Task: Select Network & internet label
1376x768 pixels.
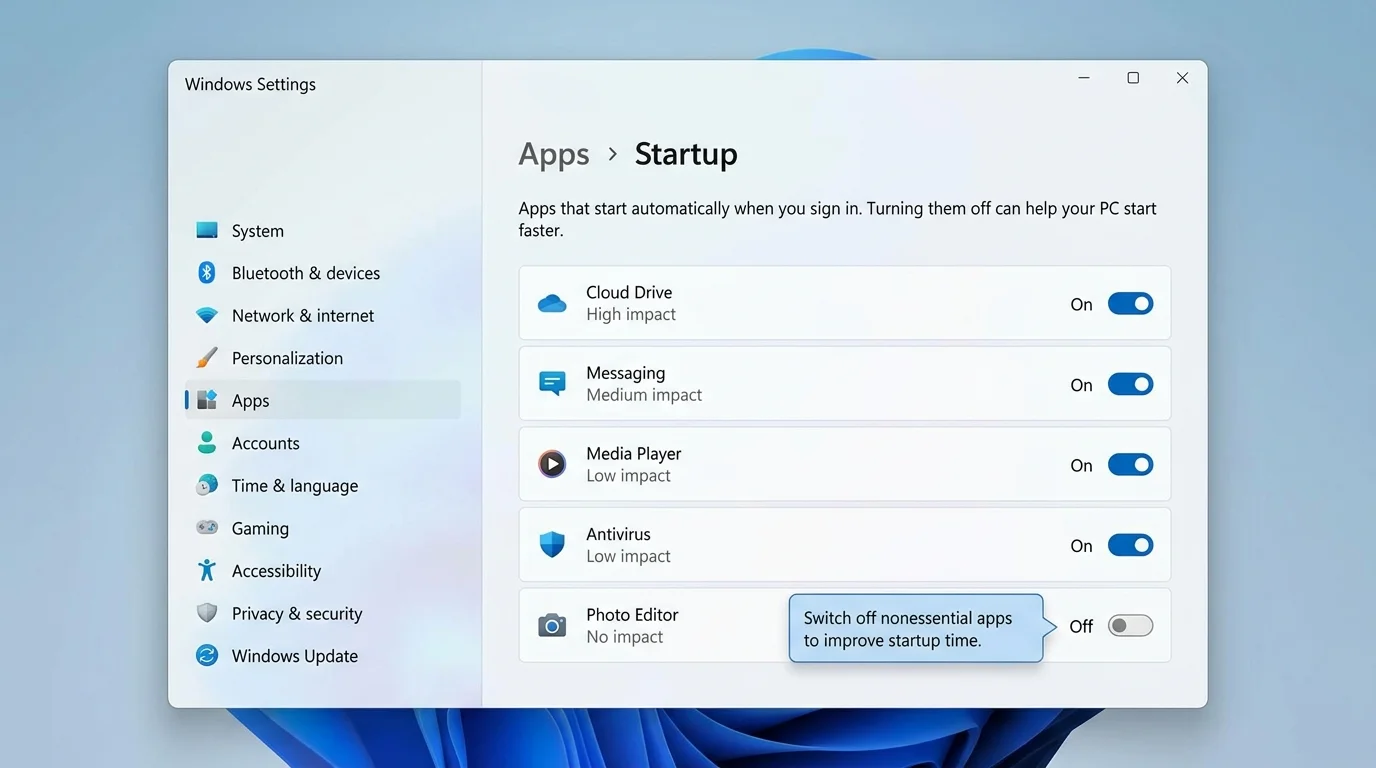Action: click(x=303, y=316)
